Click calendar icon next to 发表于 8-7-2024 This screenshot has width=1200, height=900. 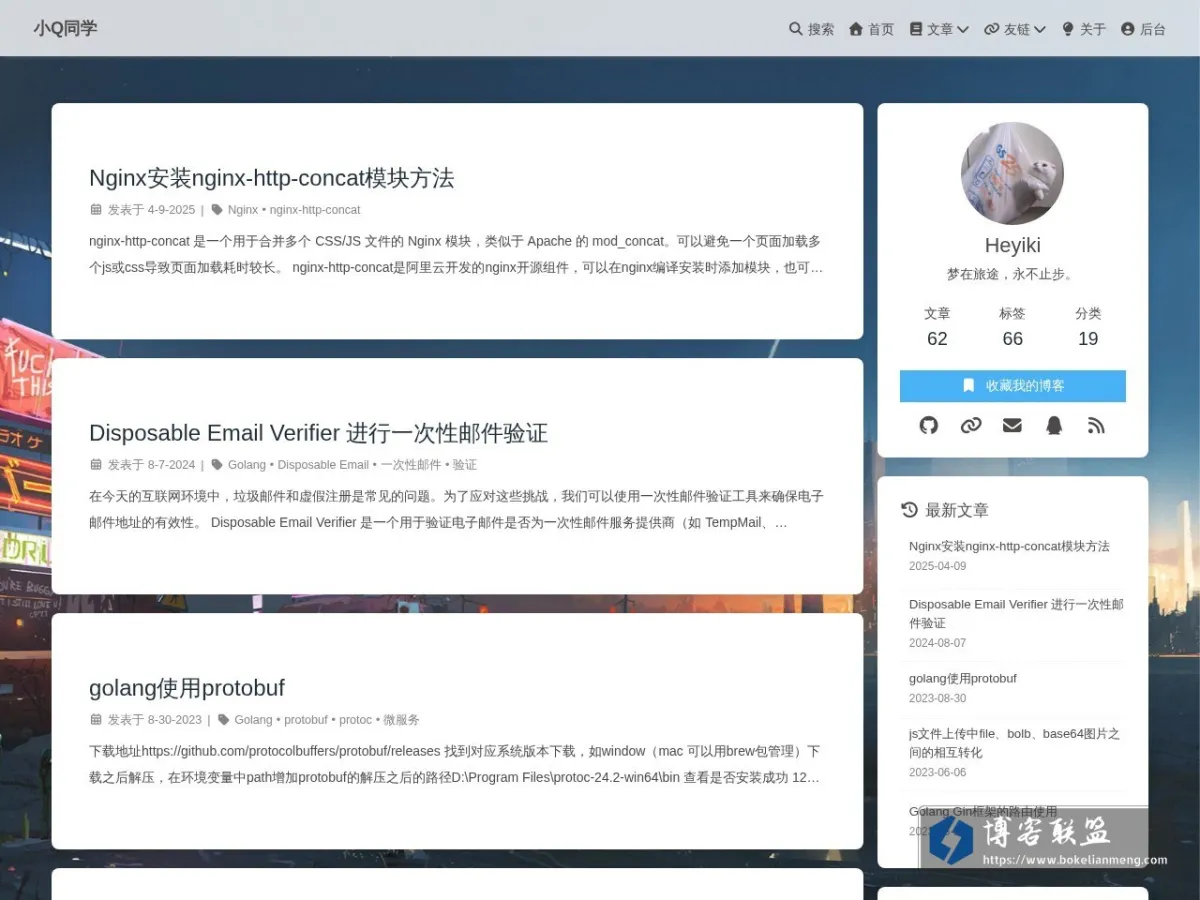coord(96,465)
